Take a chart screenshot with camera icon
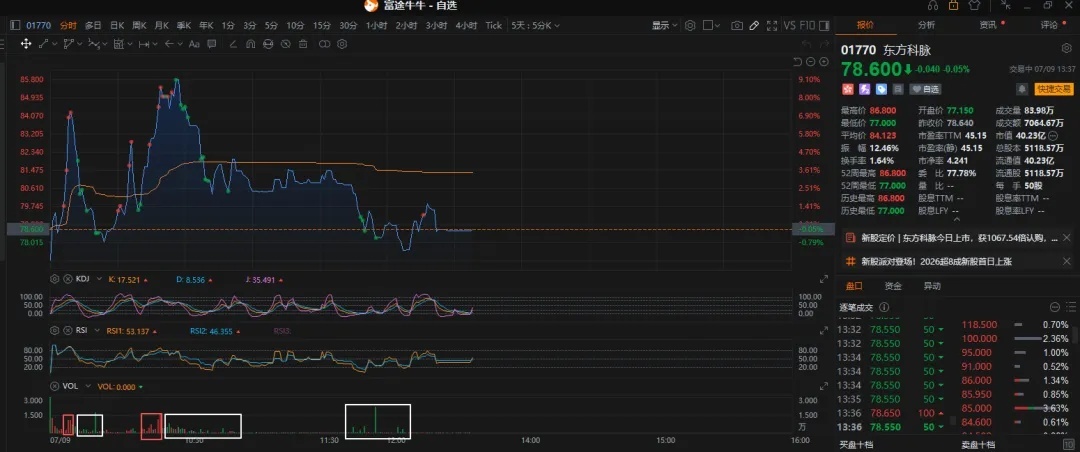This screenshot has height=452, width=1080. pyautogui.click(x=737, y=25)
